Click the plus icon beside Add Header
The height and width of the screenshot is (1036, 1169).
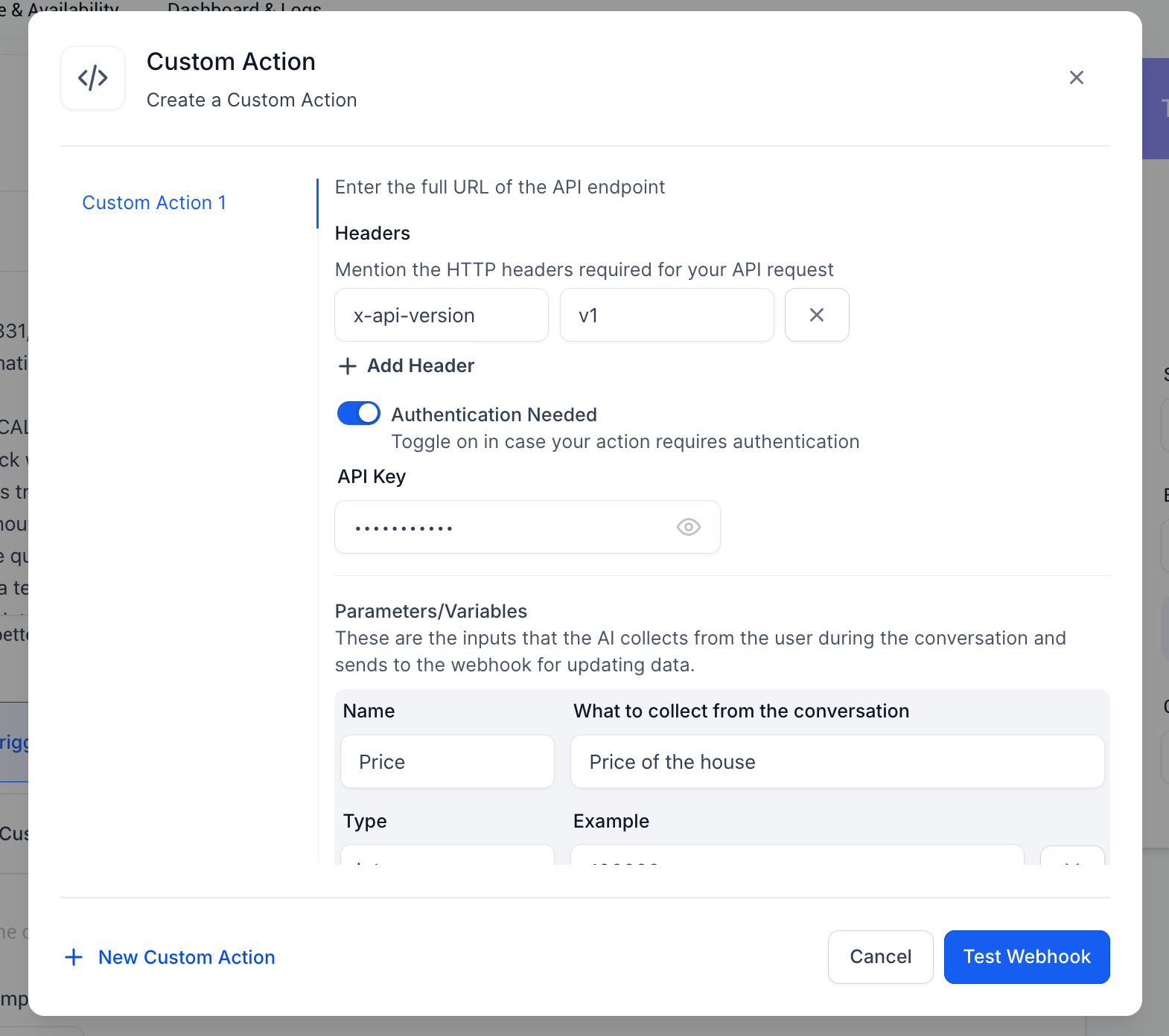[x=347, y=366]
